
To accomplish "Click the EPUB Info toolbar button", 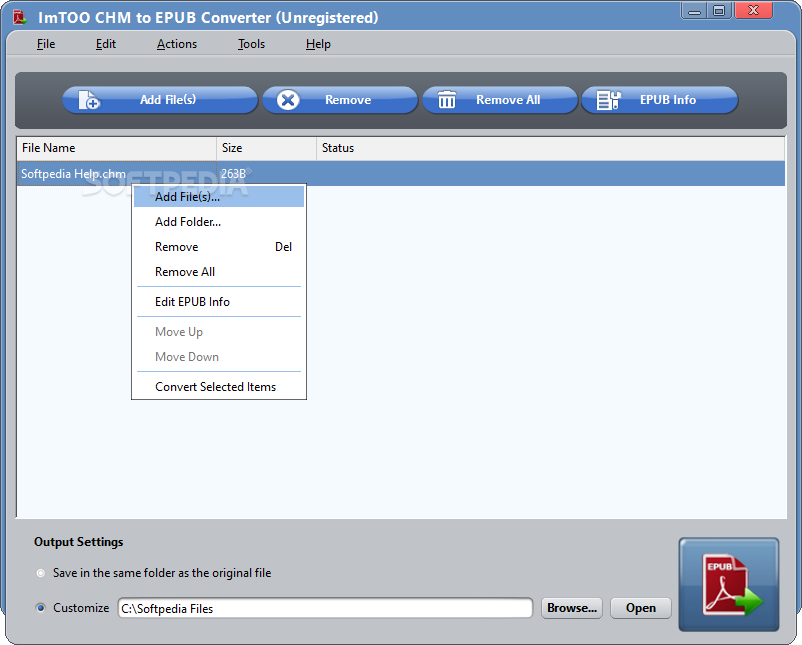I will point(659,100).
